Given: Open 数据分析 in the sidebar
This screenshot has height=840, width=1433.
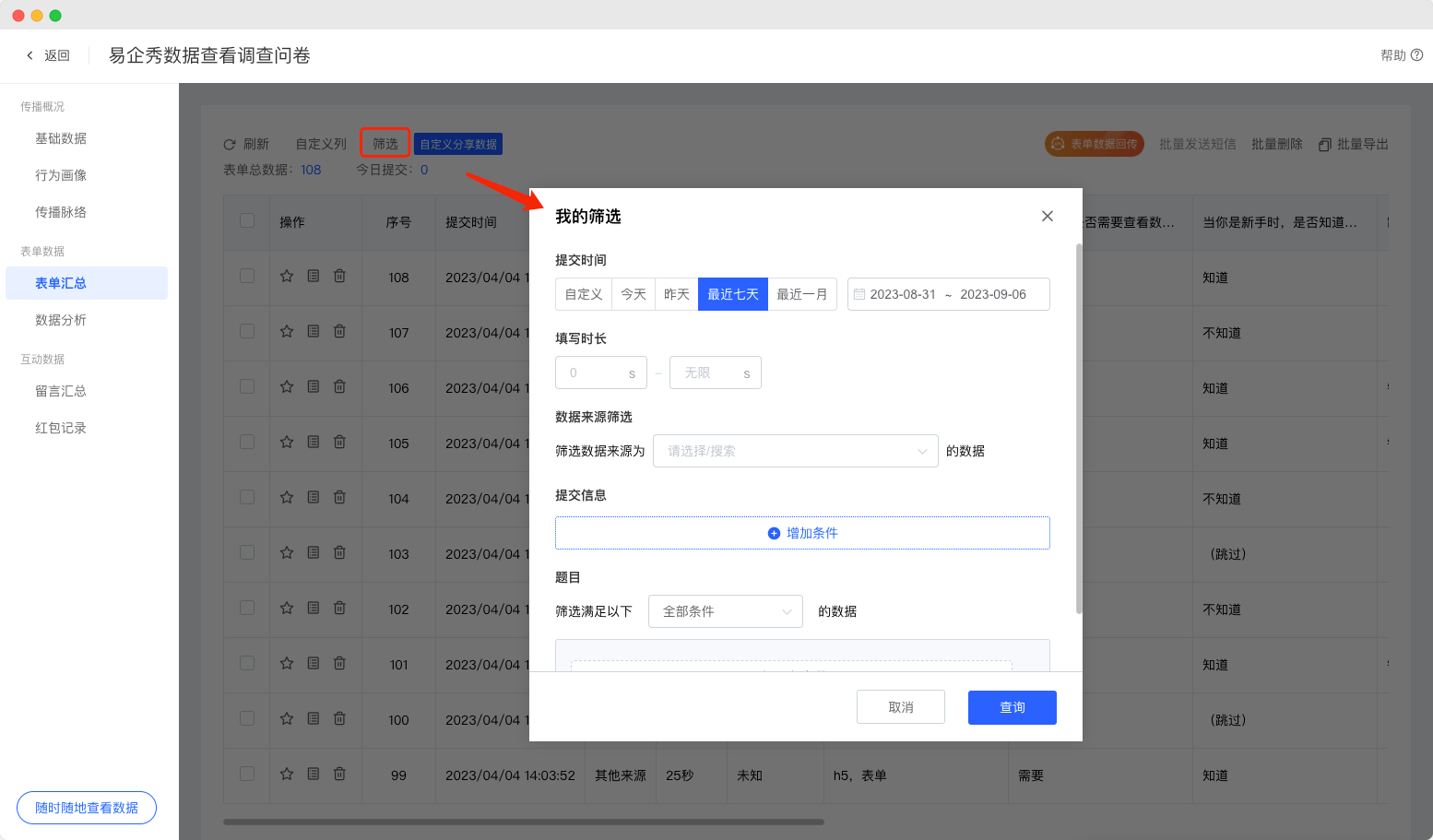Looking at the screenshot, I should [61, 320].
